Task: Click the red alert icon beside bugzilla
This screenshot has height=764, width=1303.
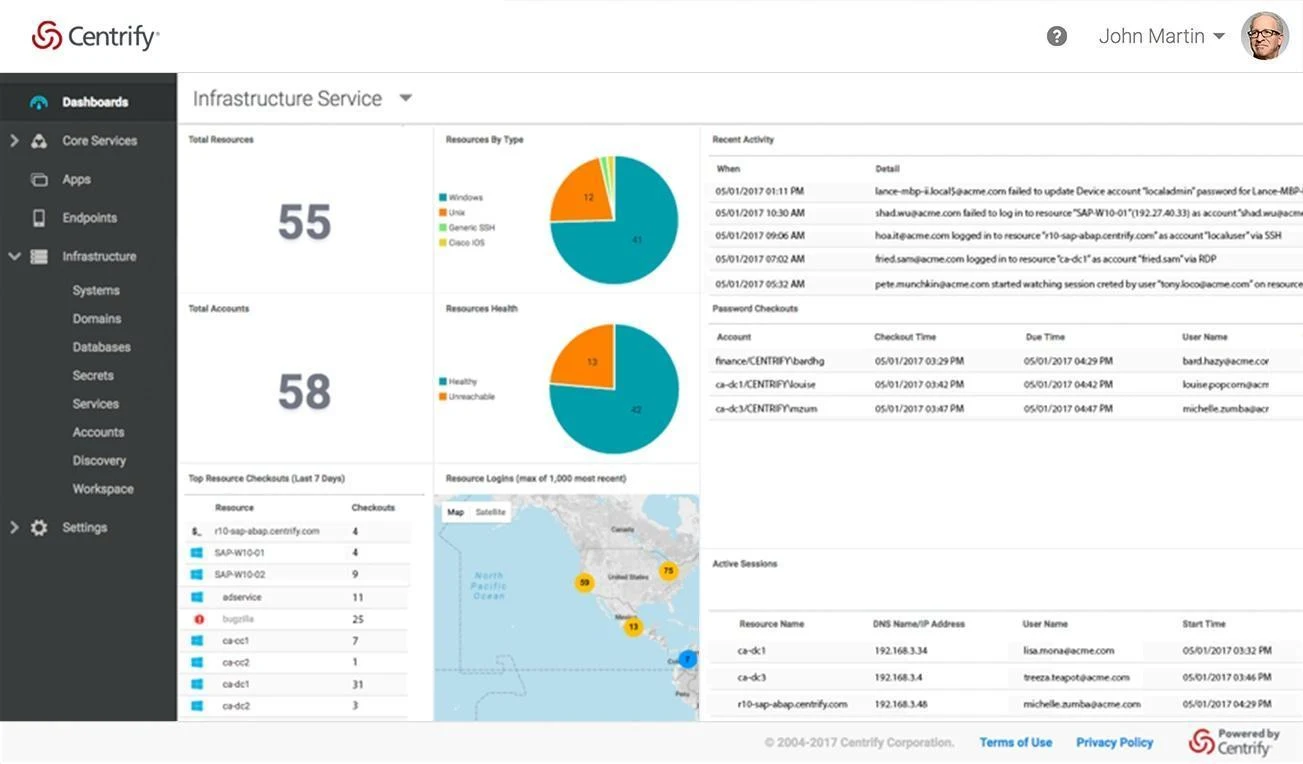Action: pos(198,619)
